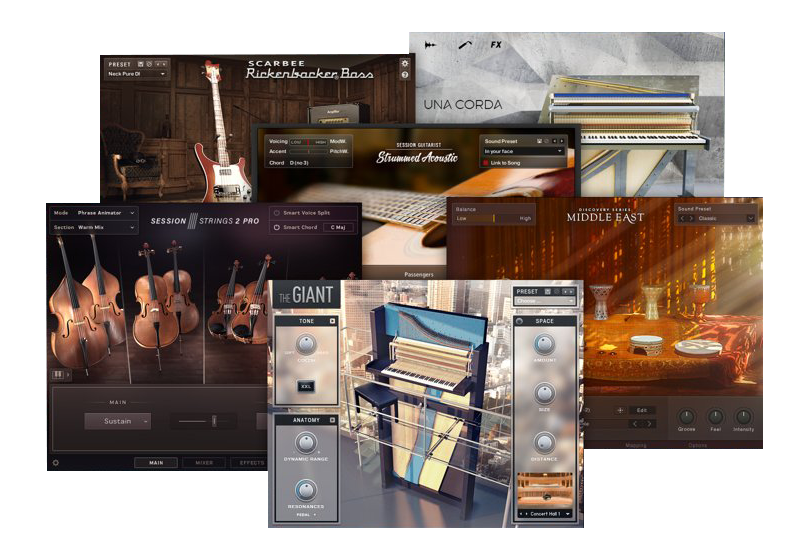Open Una Corda FX page
This screenshot has height=560, width=810.
coord(496,45)
